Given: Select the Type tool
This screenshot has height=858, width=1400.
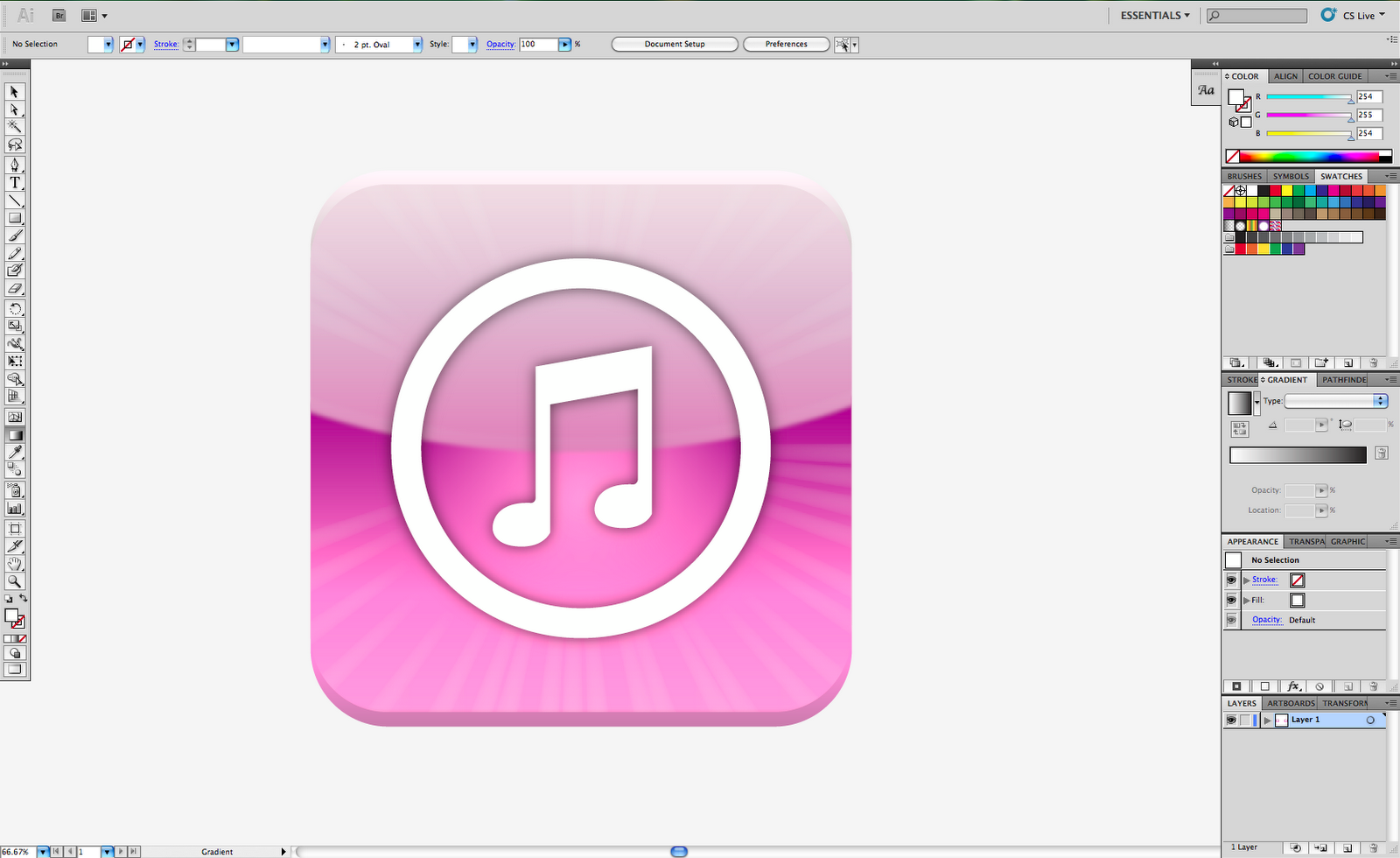Looking at the screenshot, I should [x=15, y=182].
